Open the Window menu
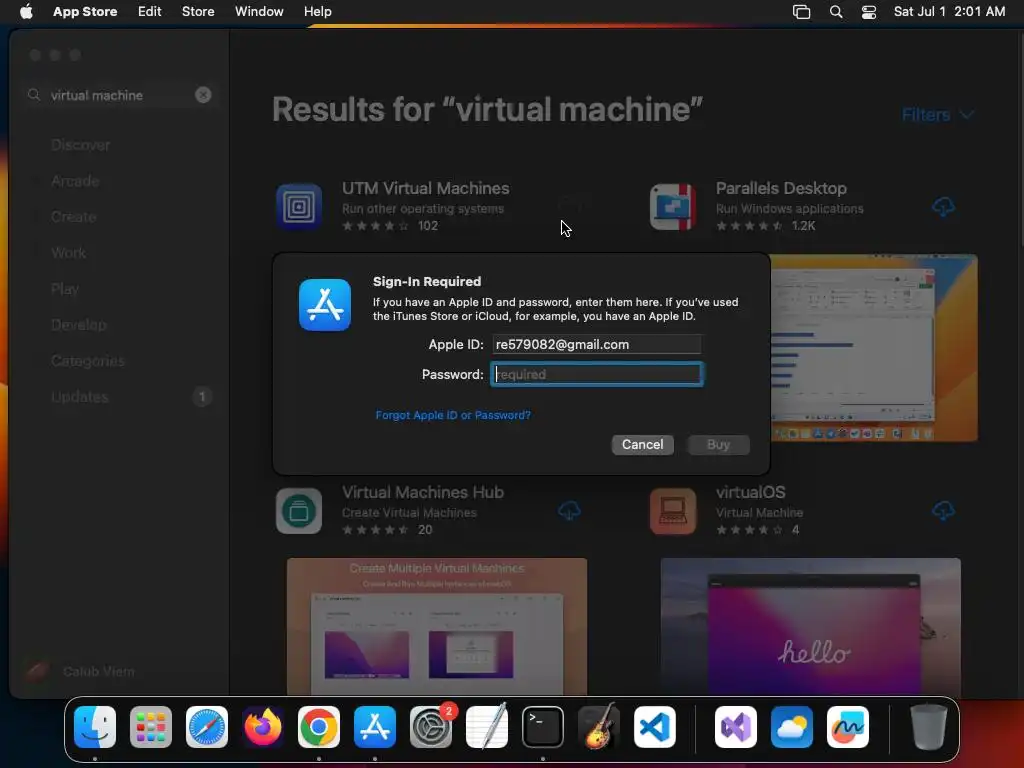This screenshot has width=1024, height=768. [259, 12]
